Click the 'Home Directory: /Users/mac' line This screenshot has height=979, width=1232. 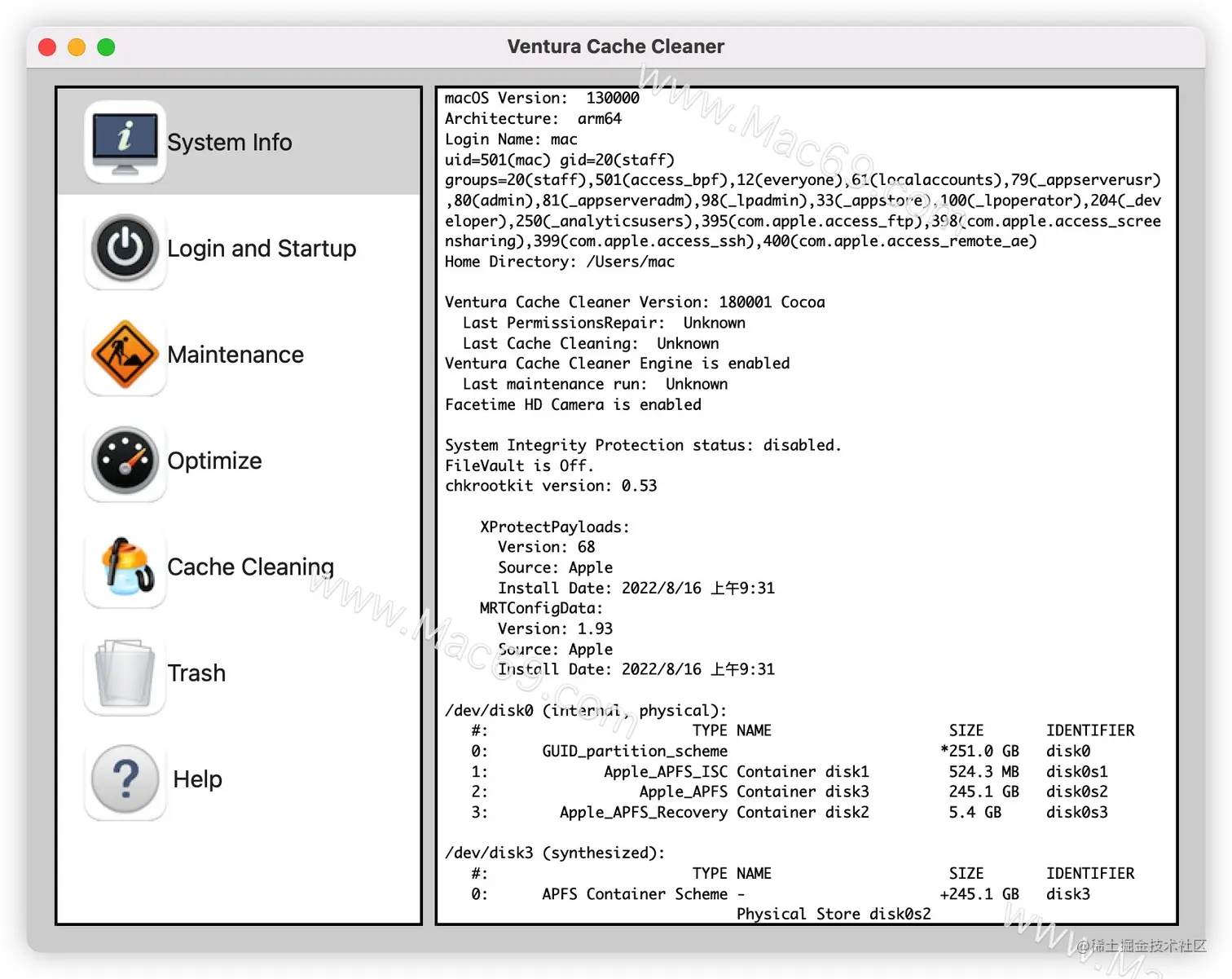(560, 262)
